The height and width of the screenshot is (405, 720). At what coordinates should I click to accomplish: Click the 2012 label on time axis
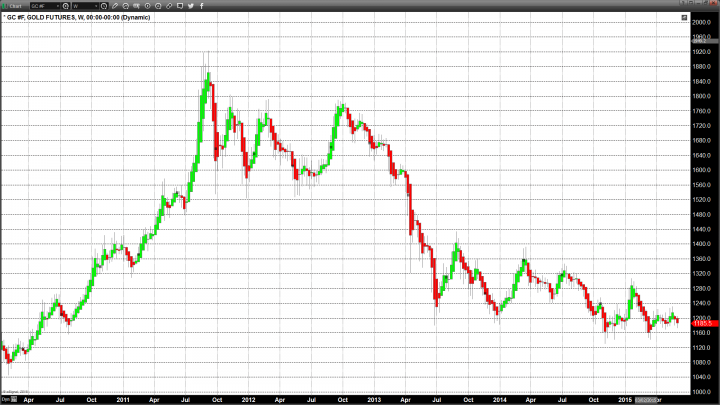pyautogui.click(x=248, y=400)
